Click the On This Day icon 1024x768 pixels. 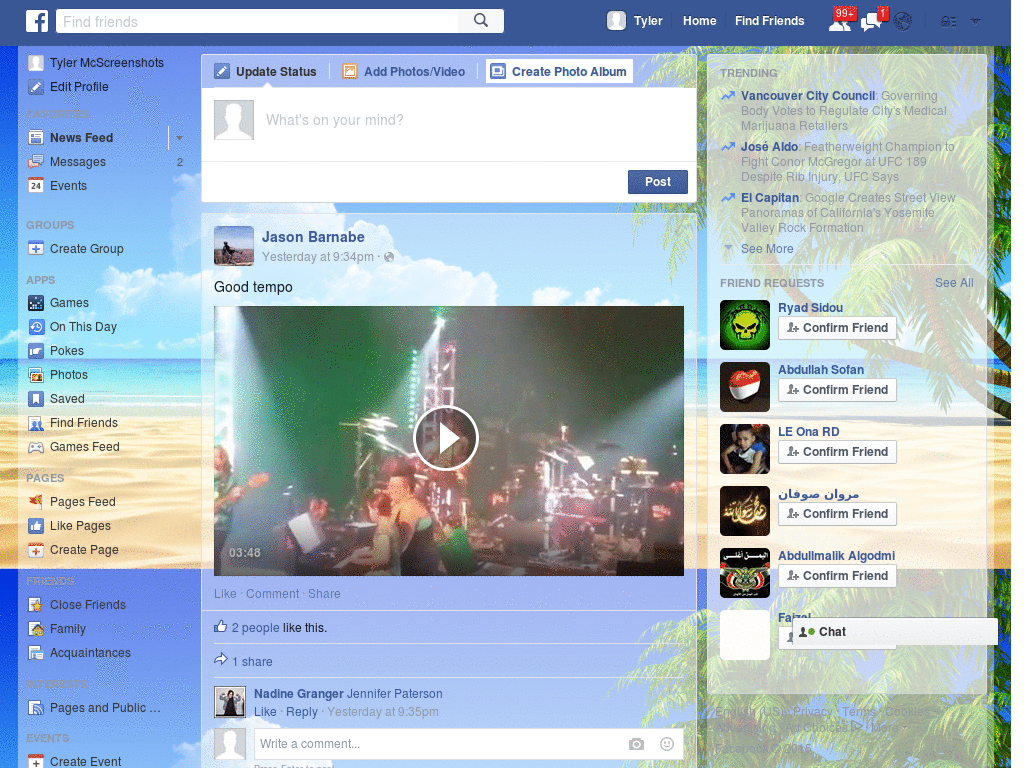click(36, 327)
